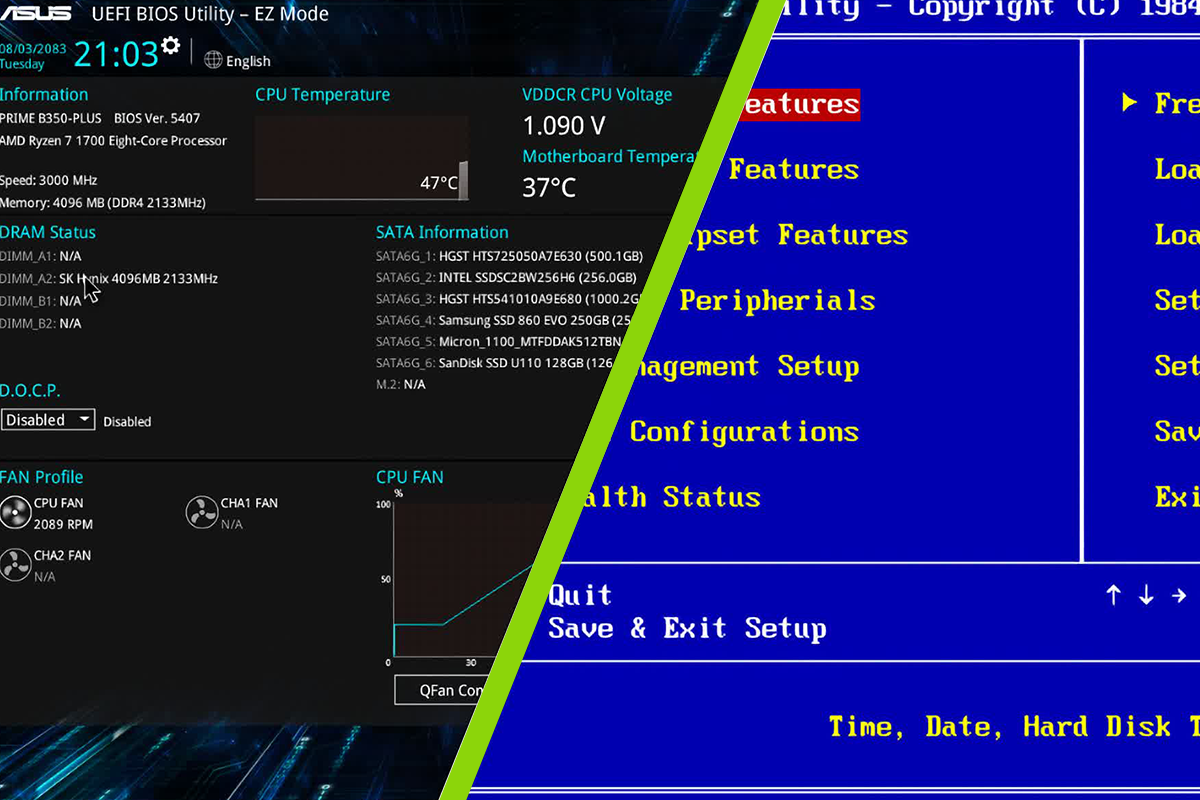Viewport: 1200px width, 800px height.
Task: Open the Configurations menu item
Action: click(744, 432)
